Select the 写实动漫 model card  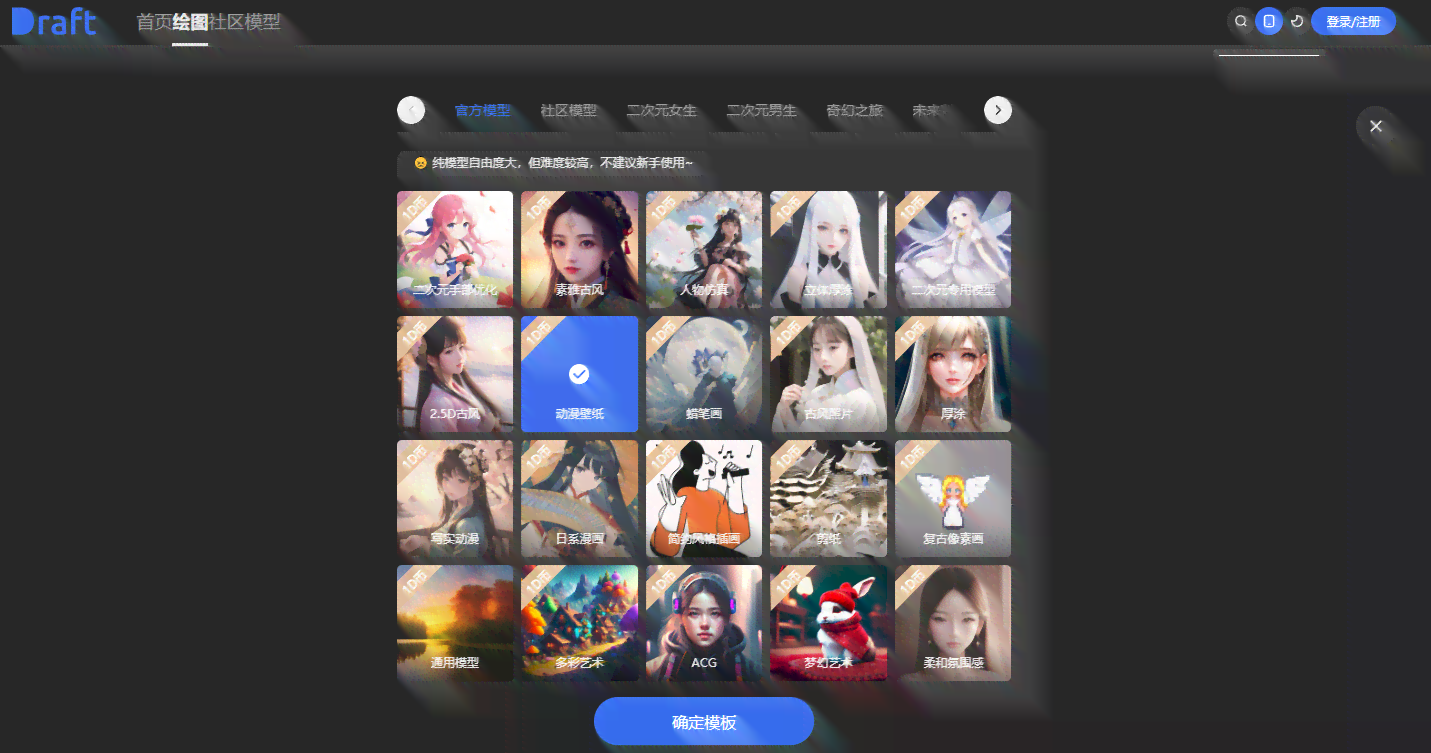click(x=455, y=498)
